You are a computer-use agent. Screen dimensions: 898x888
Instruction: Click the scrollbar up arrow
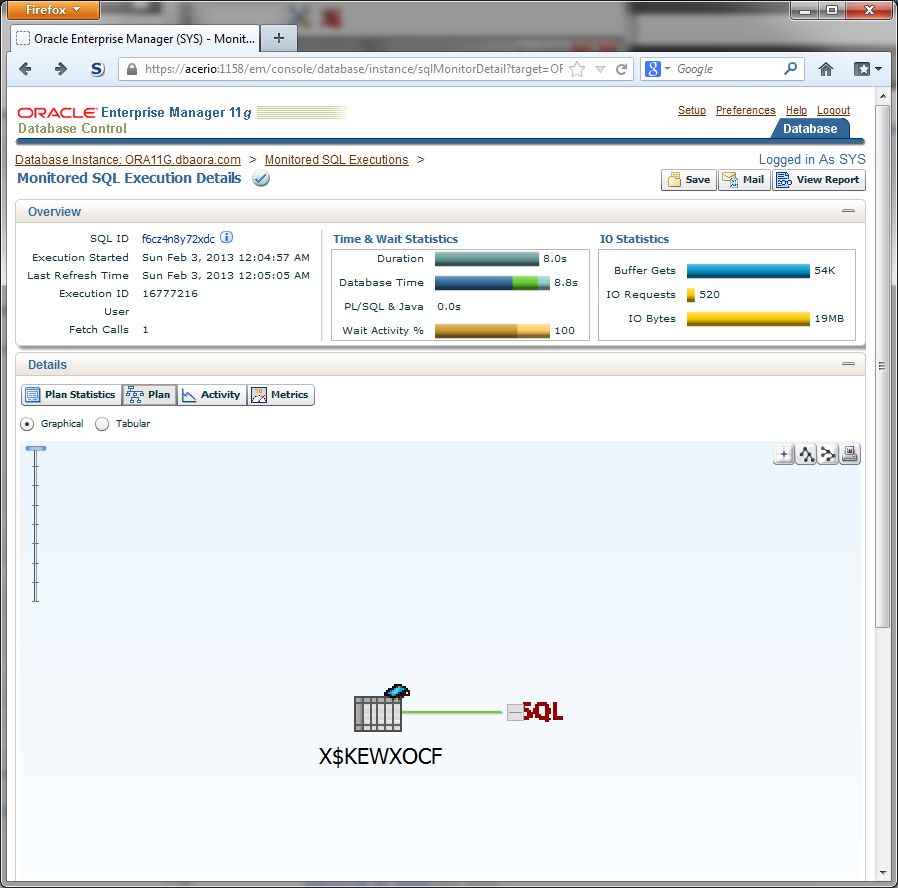click(x=883, y=96)
